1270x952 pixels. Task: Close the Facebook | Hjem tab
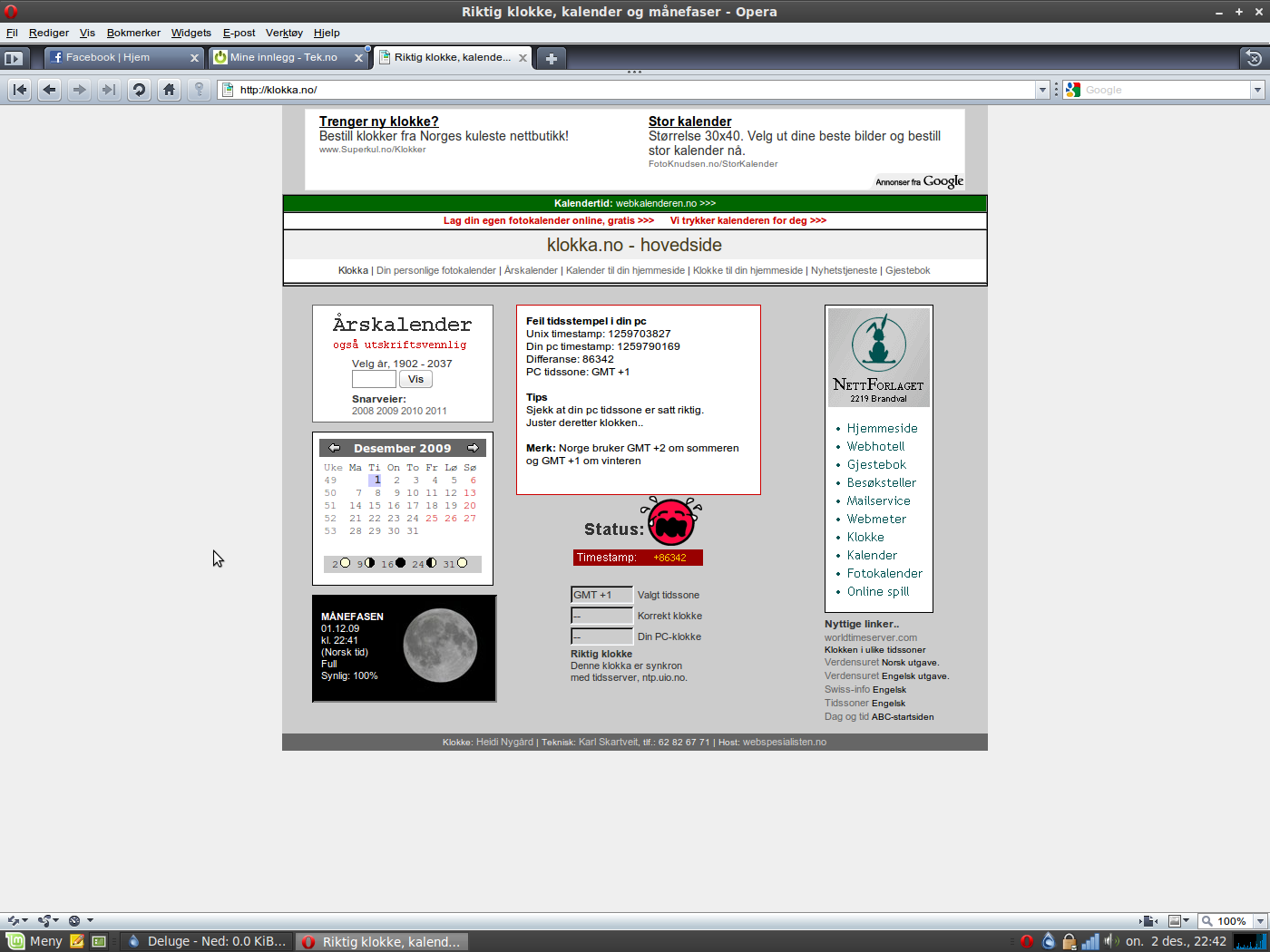[x=194, y=58]
